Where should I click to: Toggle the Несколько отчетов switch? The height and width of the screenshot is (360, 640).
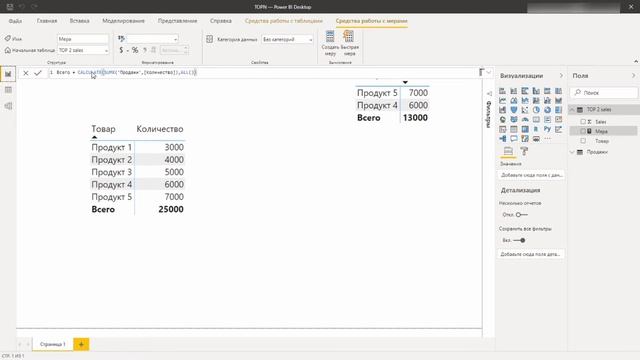click(x=521, y=214)
